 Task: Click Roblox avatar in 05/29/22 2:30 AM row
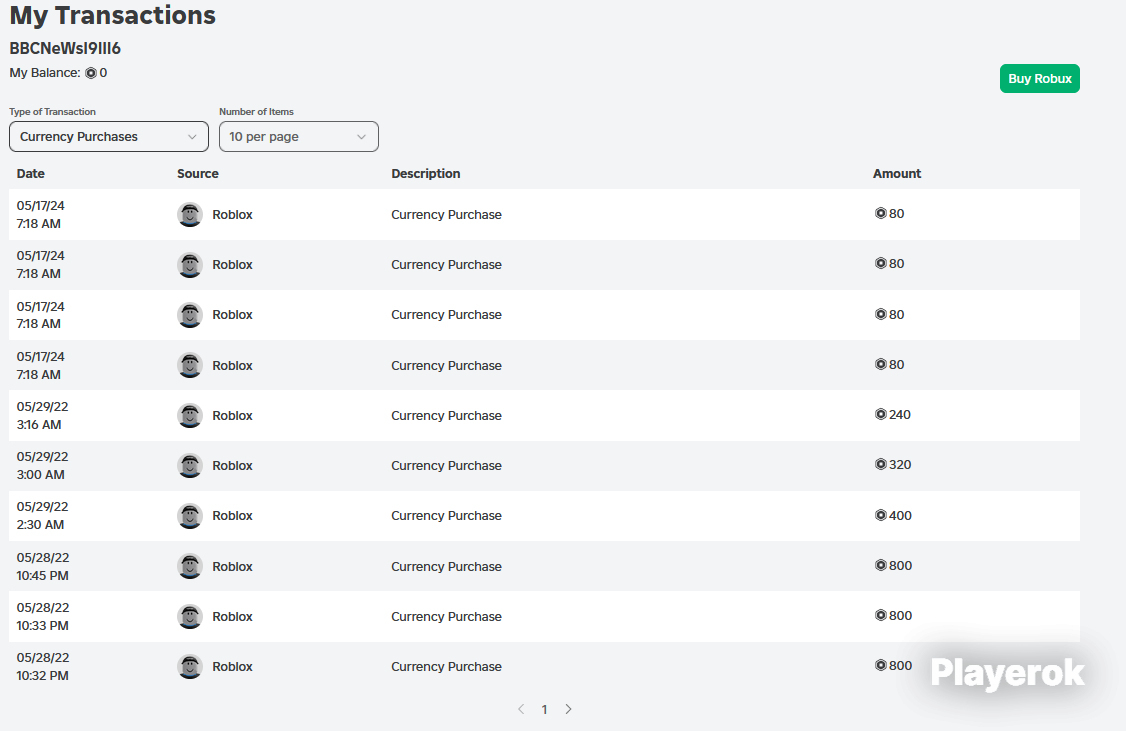point(190,516)
